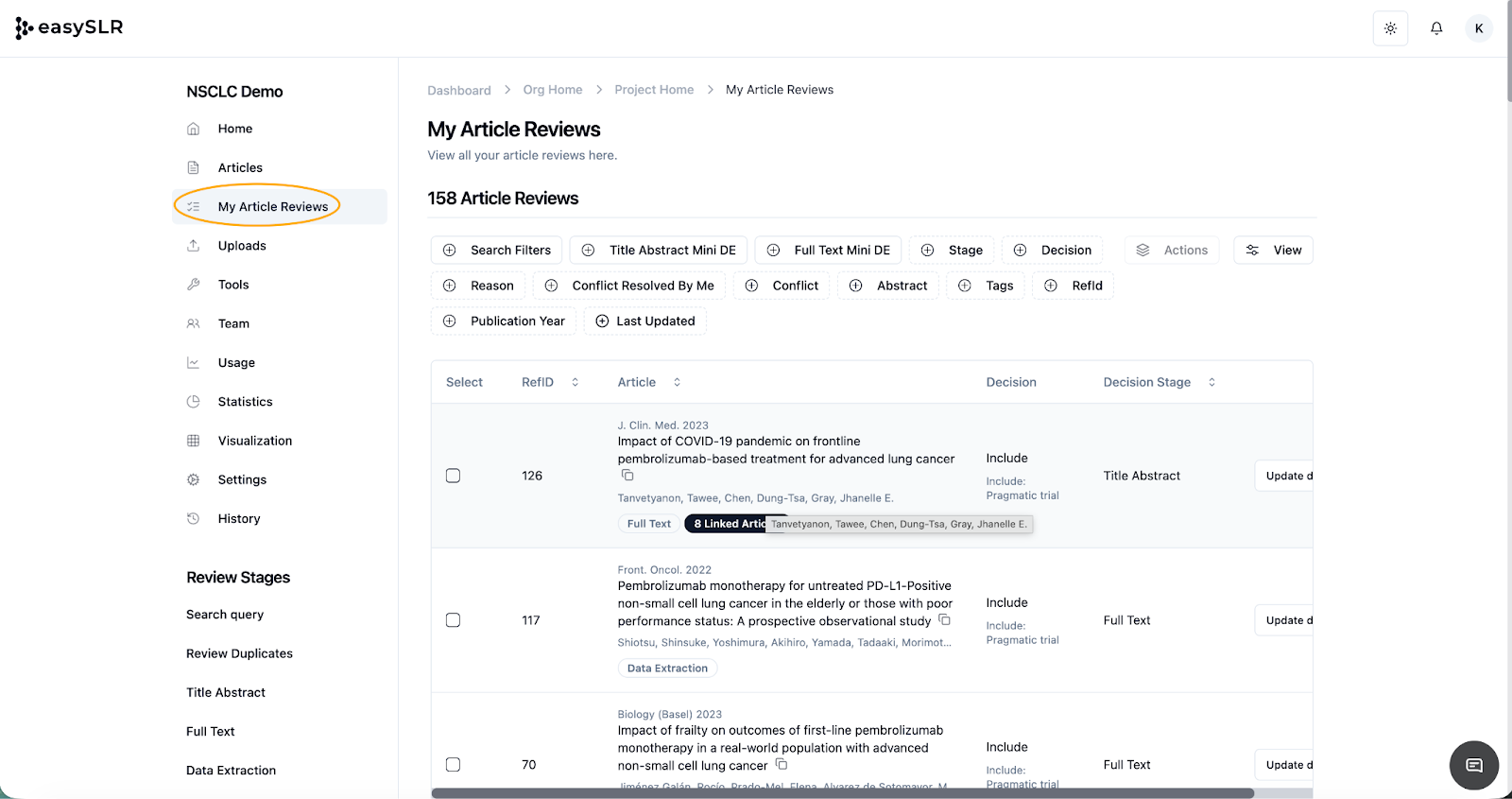This screenshot has width=1512, height=799.
Task: Navigate to Project Home breadcrumb
Action: coord(654,90)
